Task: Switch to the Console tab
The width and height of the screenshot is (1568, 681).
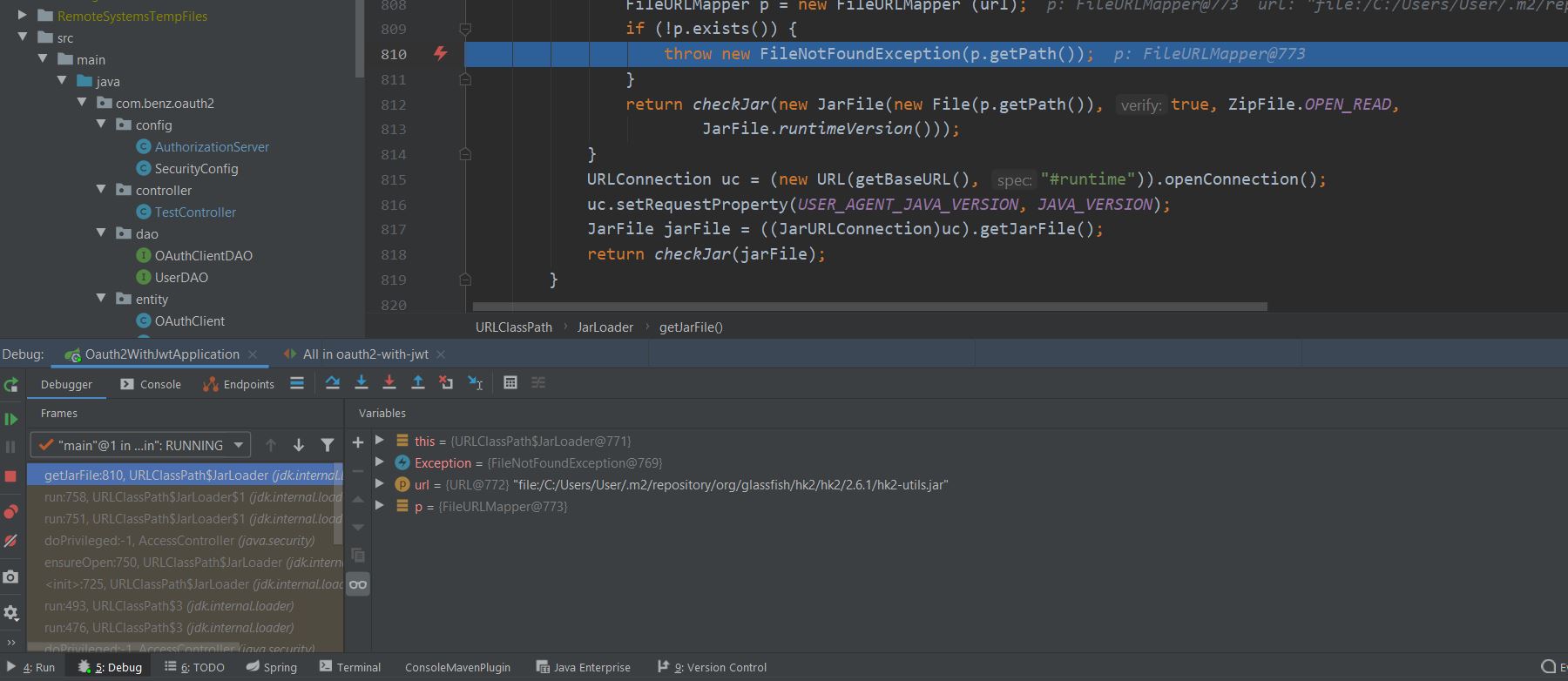Action: [x=151, y=384]
